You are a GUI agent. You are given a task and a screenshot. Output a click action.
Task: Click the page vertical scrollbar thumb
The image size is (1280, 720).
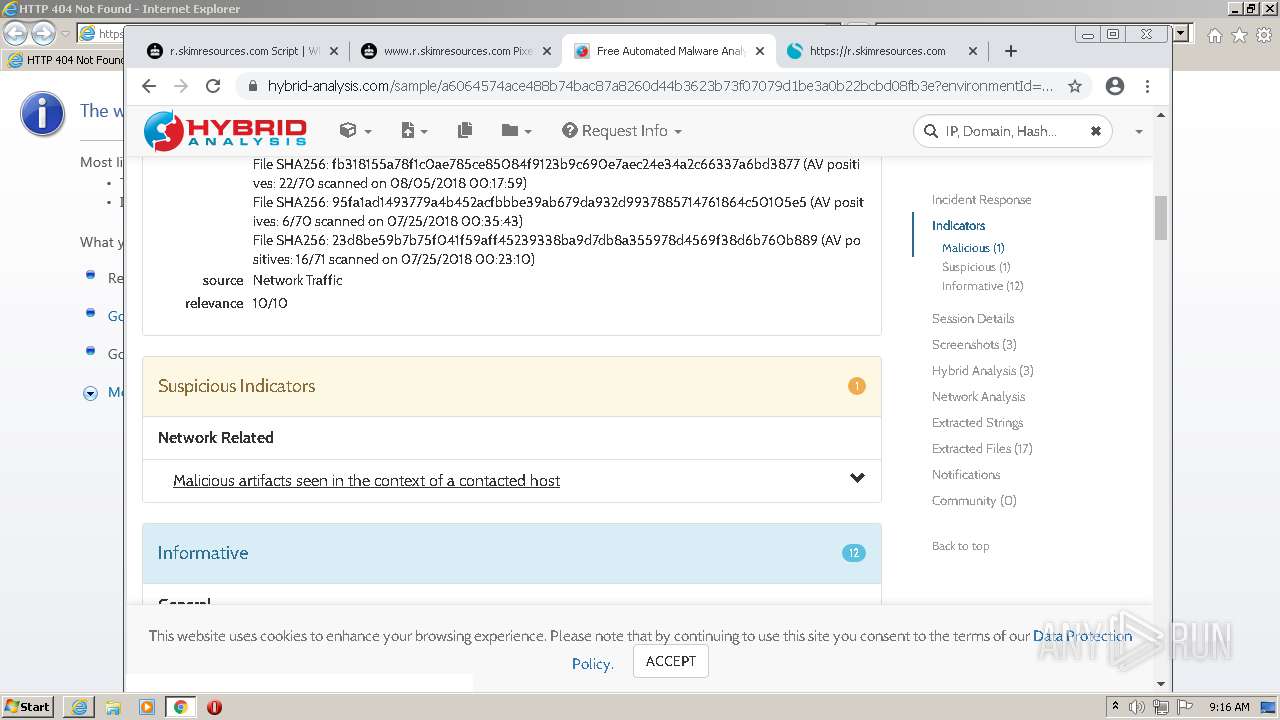[1160, 217]
